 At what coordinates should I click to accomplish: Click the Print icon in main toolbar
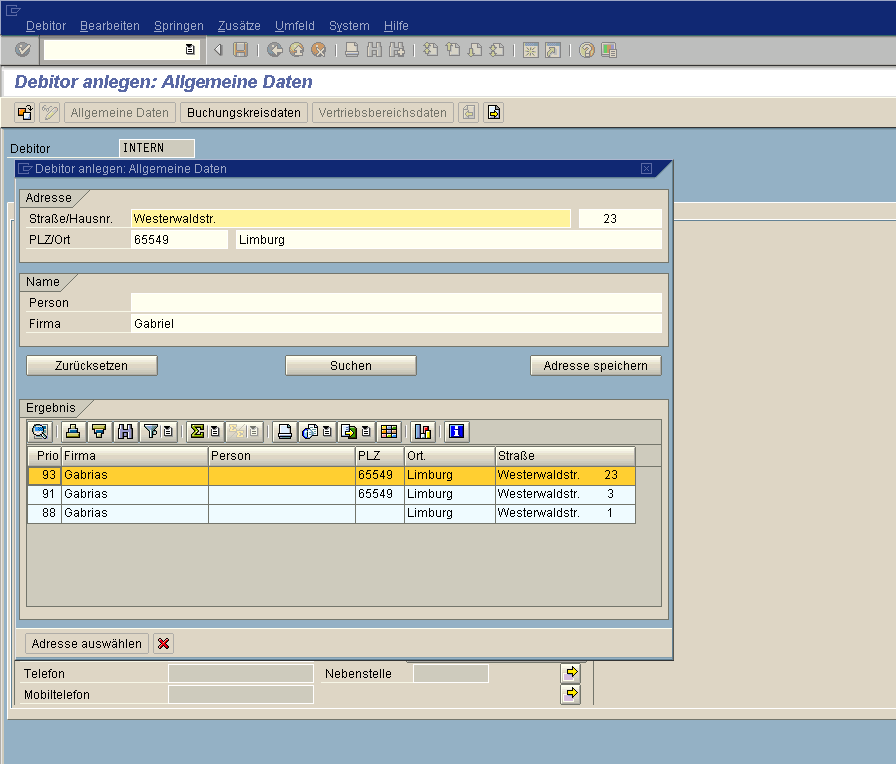tap(352, 50)
